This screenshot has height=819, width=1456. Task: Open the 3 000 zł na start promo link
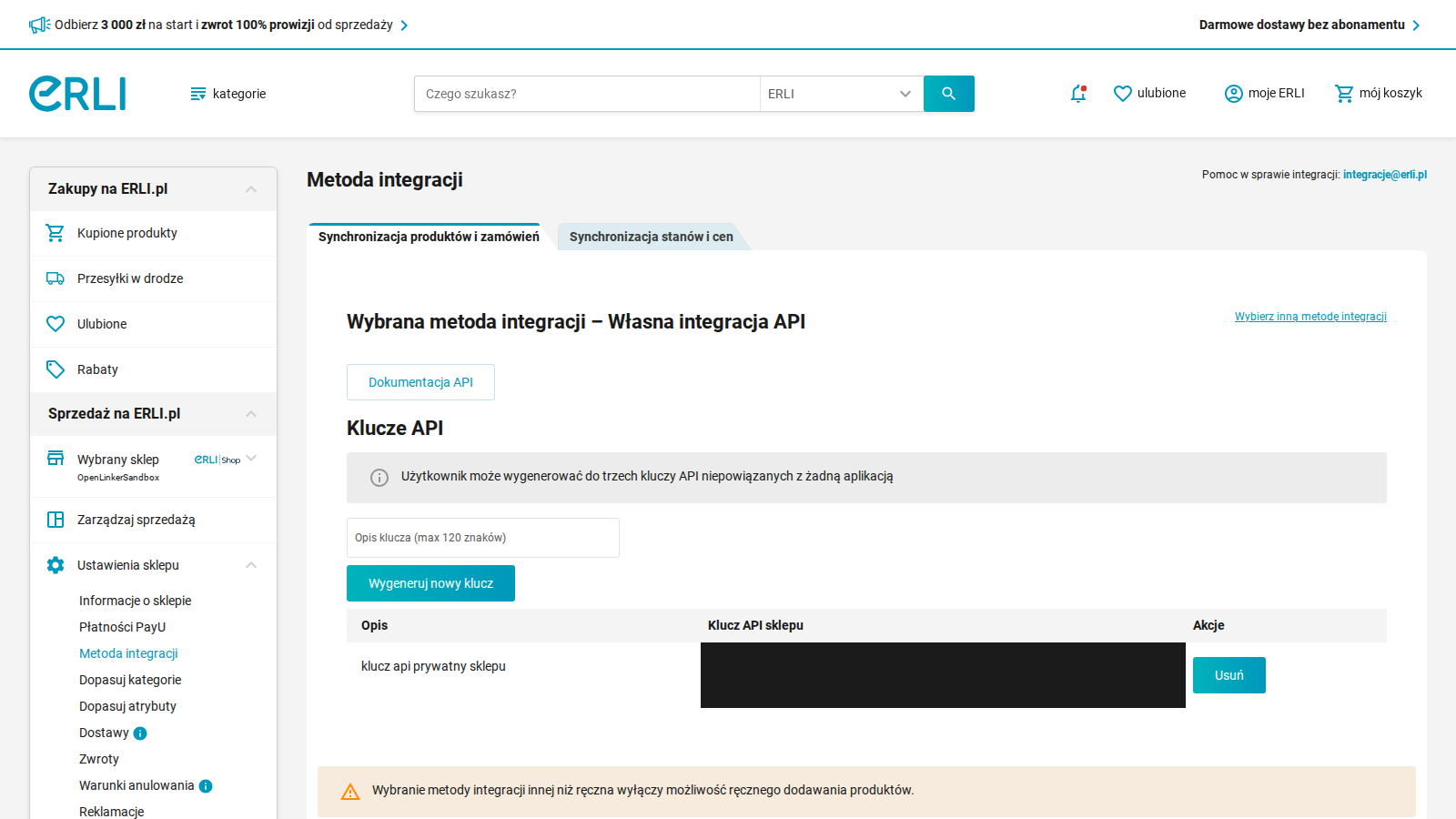224,25
